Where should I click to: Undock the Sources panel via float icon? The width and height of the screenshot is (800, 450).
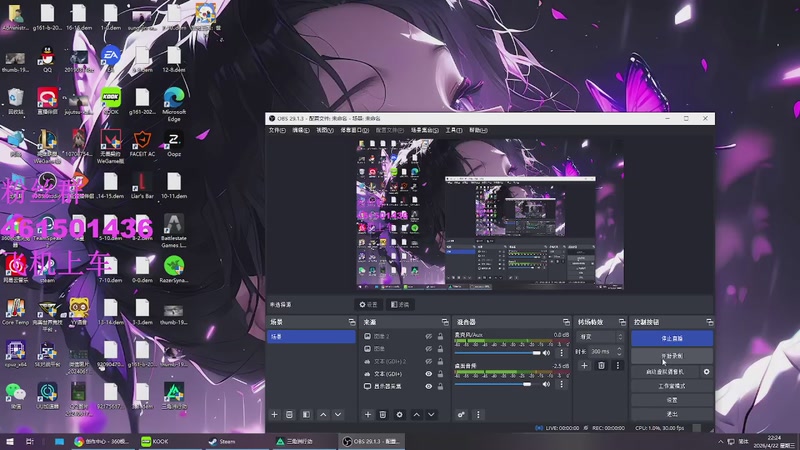pyautogui.click(x=445, y=322)
